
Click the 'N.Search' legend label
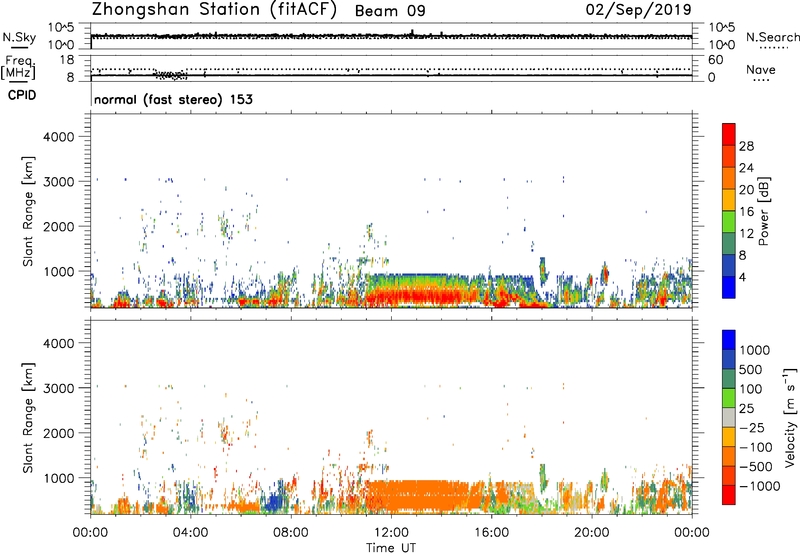[772, 37]
